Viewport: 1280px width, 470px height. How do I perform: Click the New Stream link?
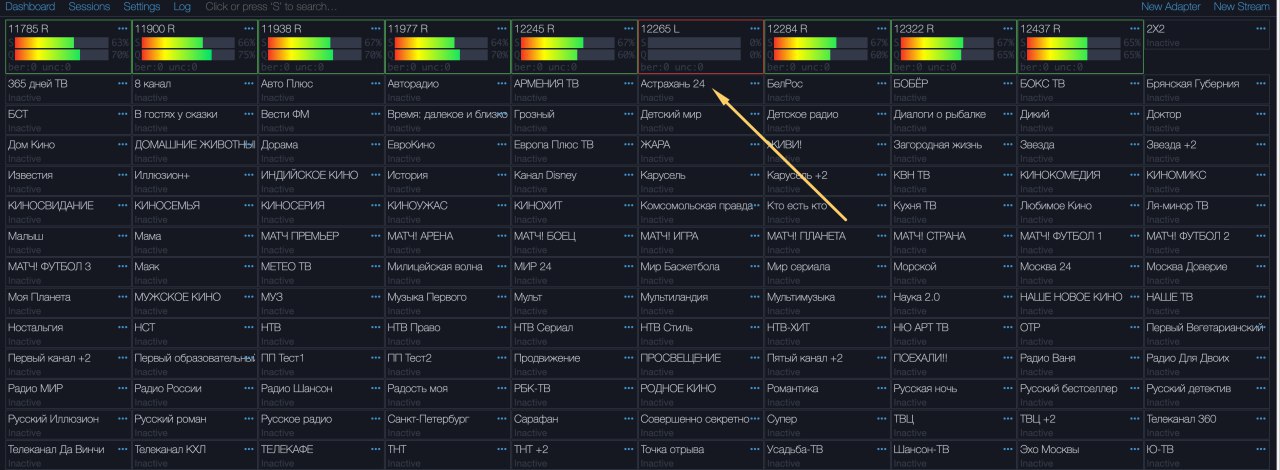pos(1244,6)
